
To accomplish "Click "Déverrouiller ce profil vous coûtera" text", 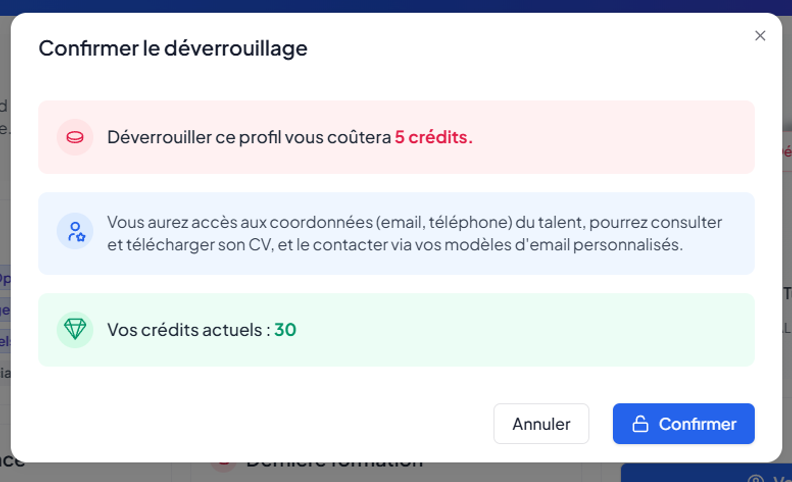I will [249, 137].
